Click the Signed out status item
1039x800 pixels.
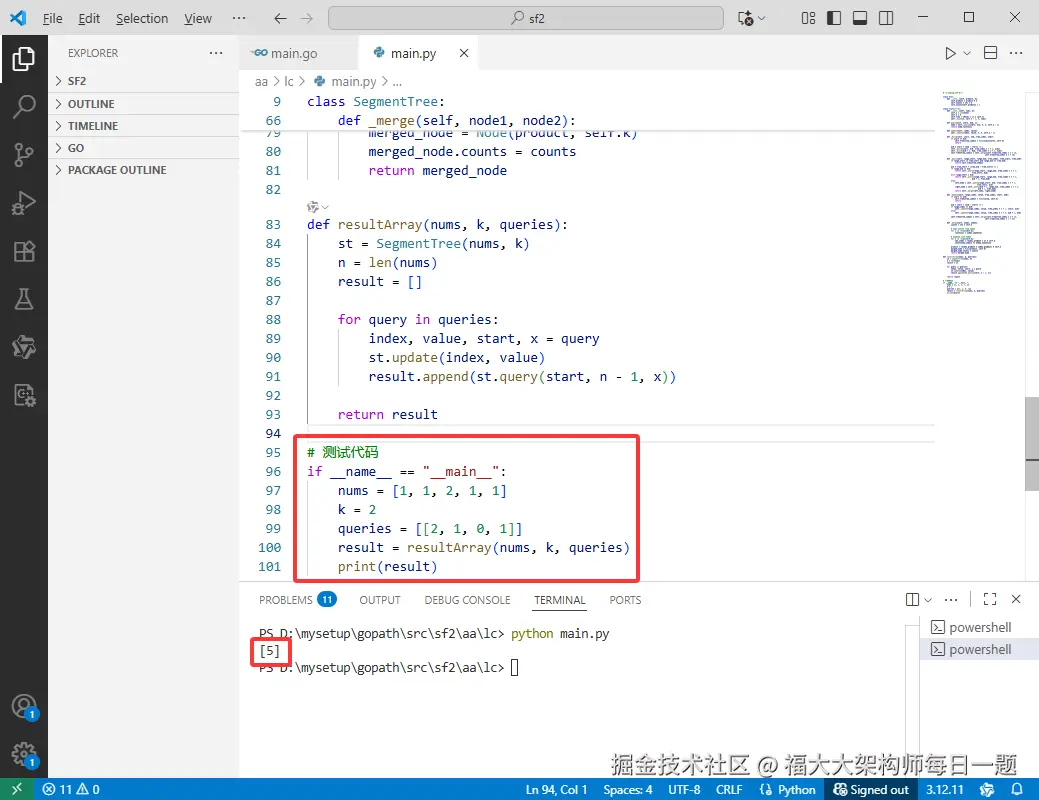(x=871, y=789)
